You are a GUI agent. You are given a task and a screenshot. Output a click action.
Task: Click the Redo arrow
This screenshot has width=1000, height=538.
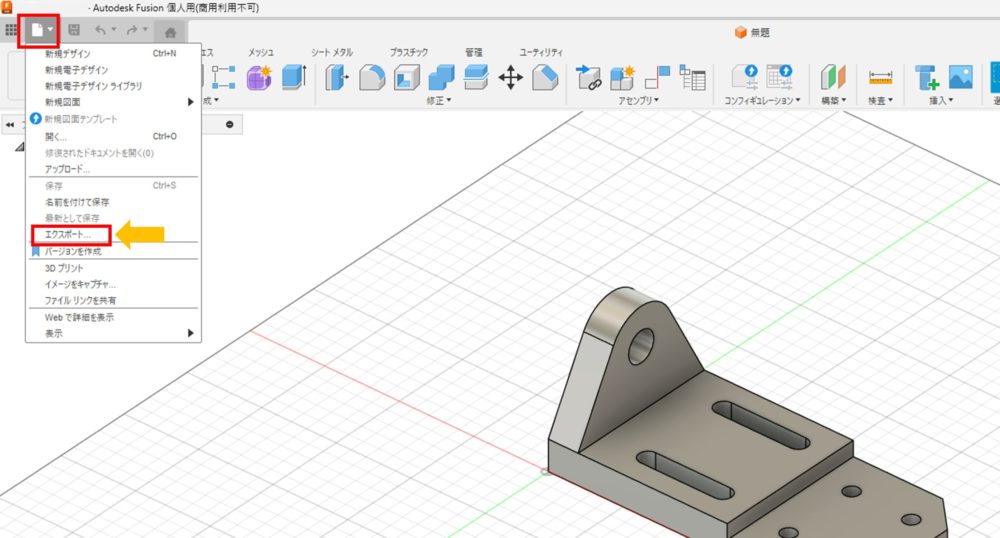132,30
